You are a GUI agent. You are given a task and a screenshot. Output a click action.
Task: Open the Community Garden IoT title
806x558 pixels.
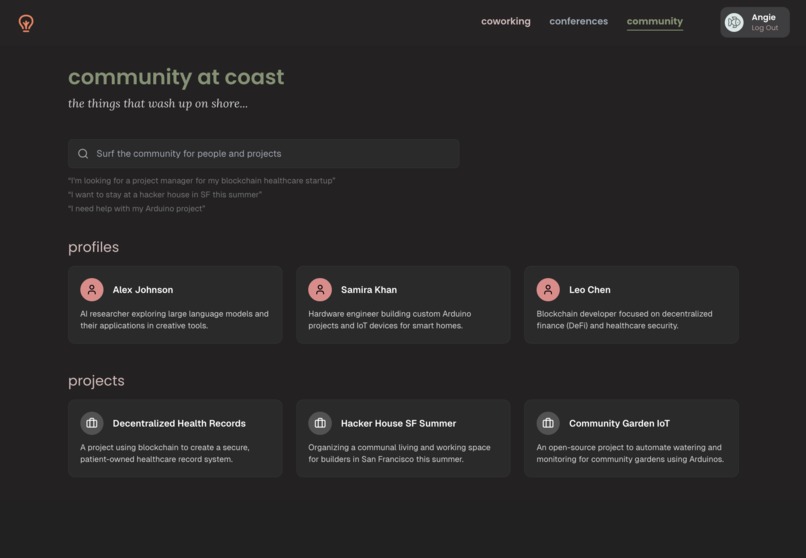(x=619, y=423)
